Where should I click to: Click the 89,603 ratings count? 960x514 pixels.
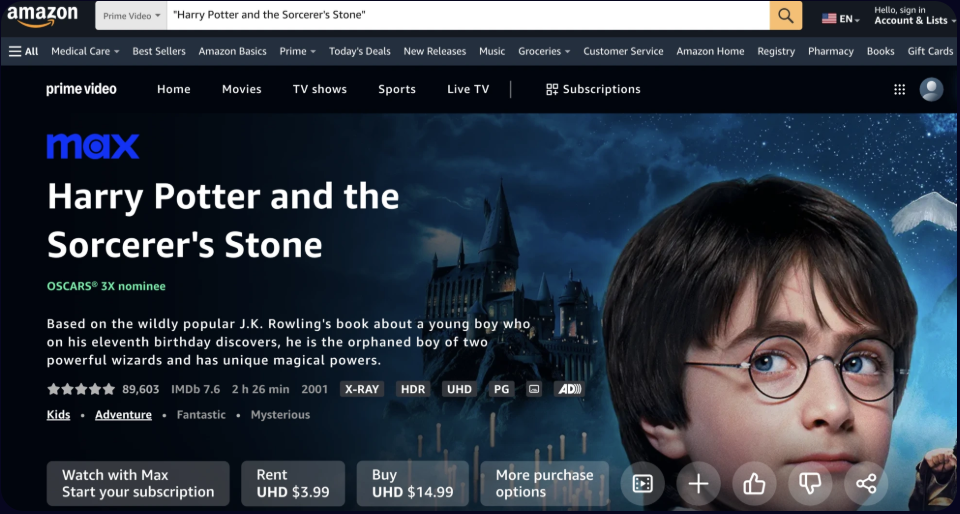(x=141, y=389)
